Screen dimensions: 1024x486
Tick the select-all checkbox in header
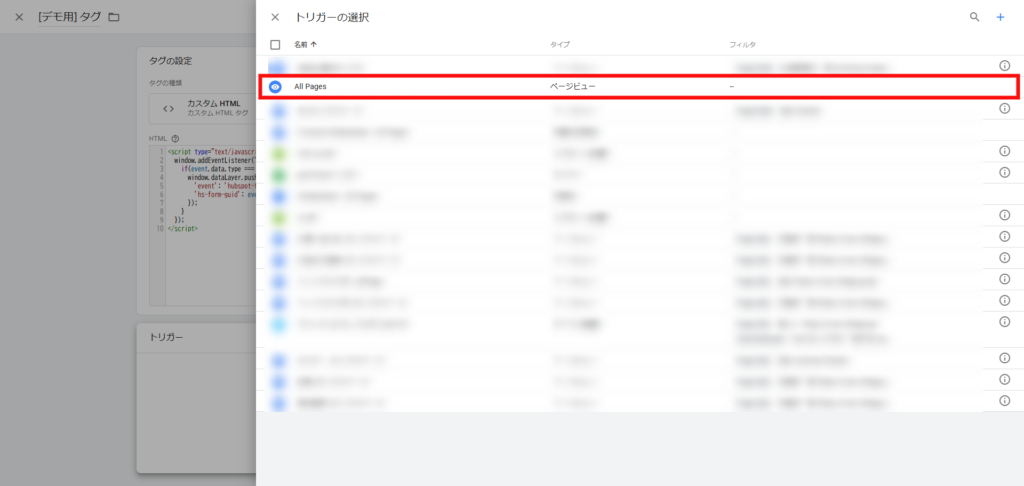click(x=275, y=45)
